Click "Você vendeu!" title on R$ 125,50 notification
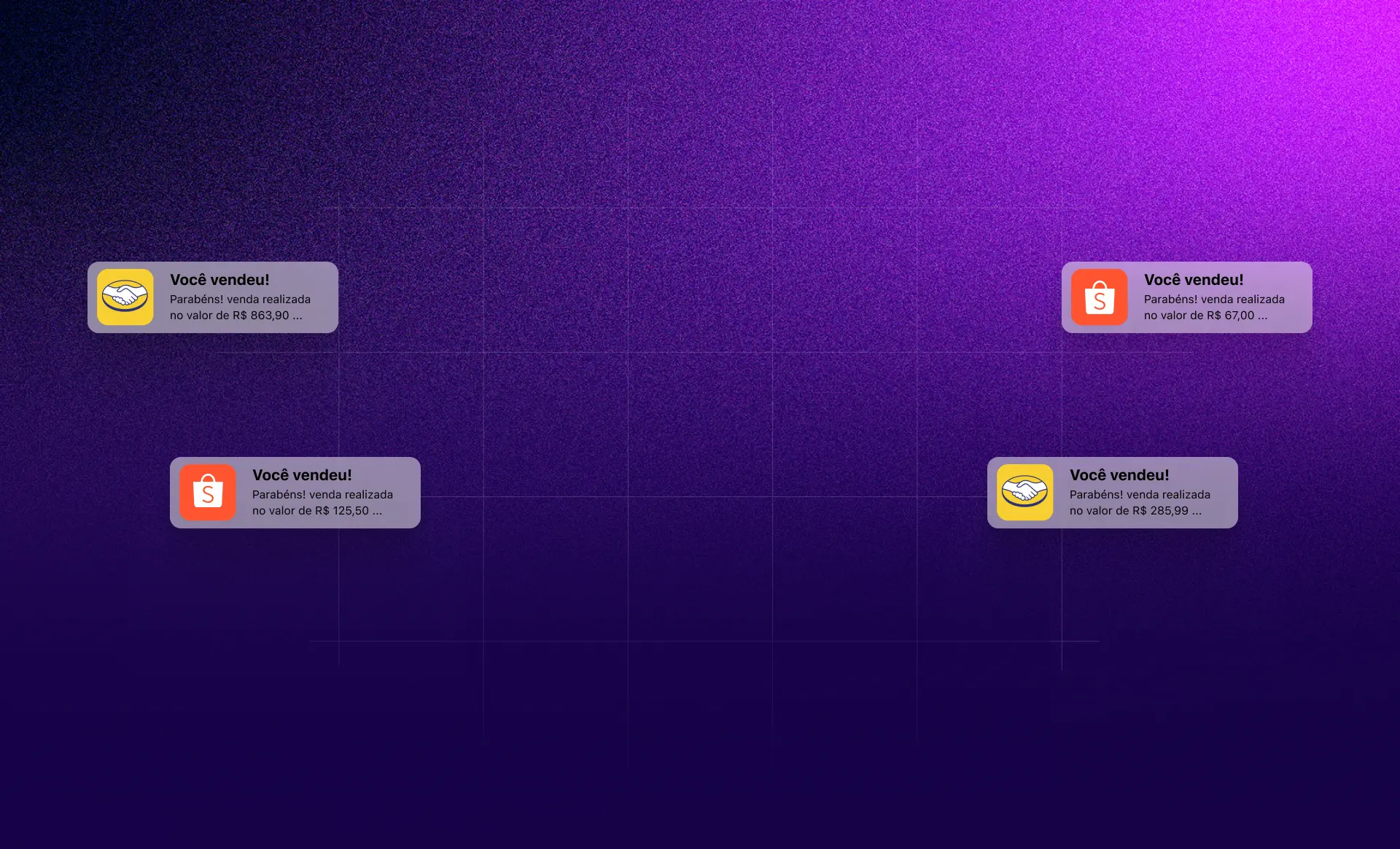 [302, 475]
